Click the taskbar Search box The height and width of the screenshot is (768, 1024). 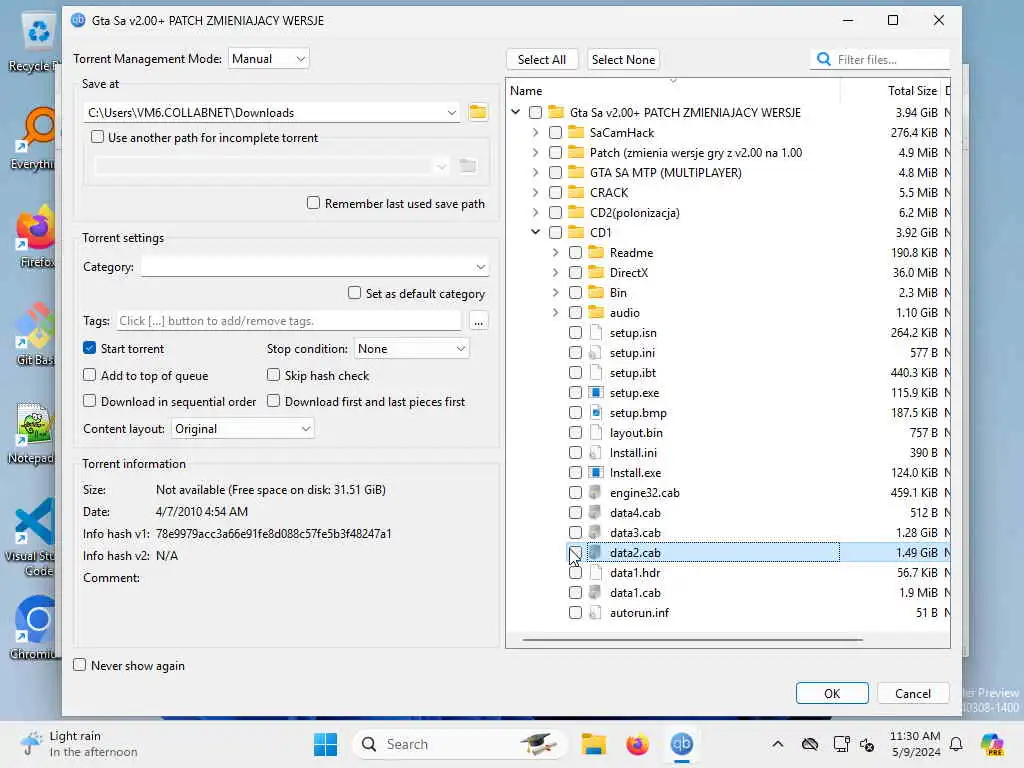pos(459,744)
